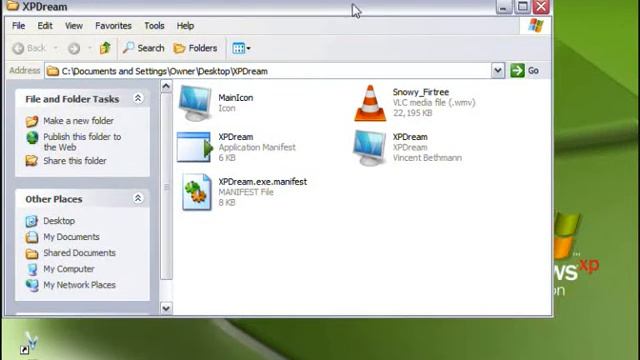The width and height of the screenshot is (640, 360).
Task: Click the "22,195 KB" size text
Action: pyautogui.click(x=412, y=113)
